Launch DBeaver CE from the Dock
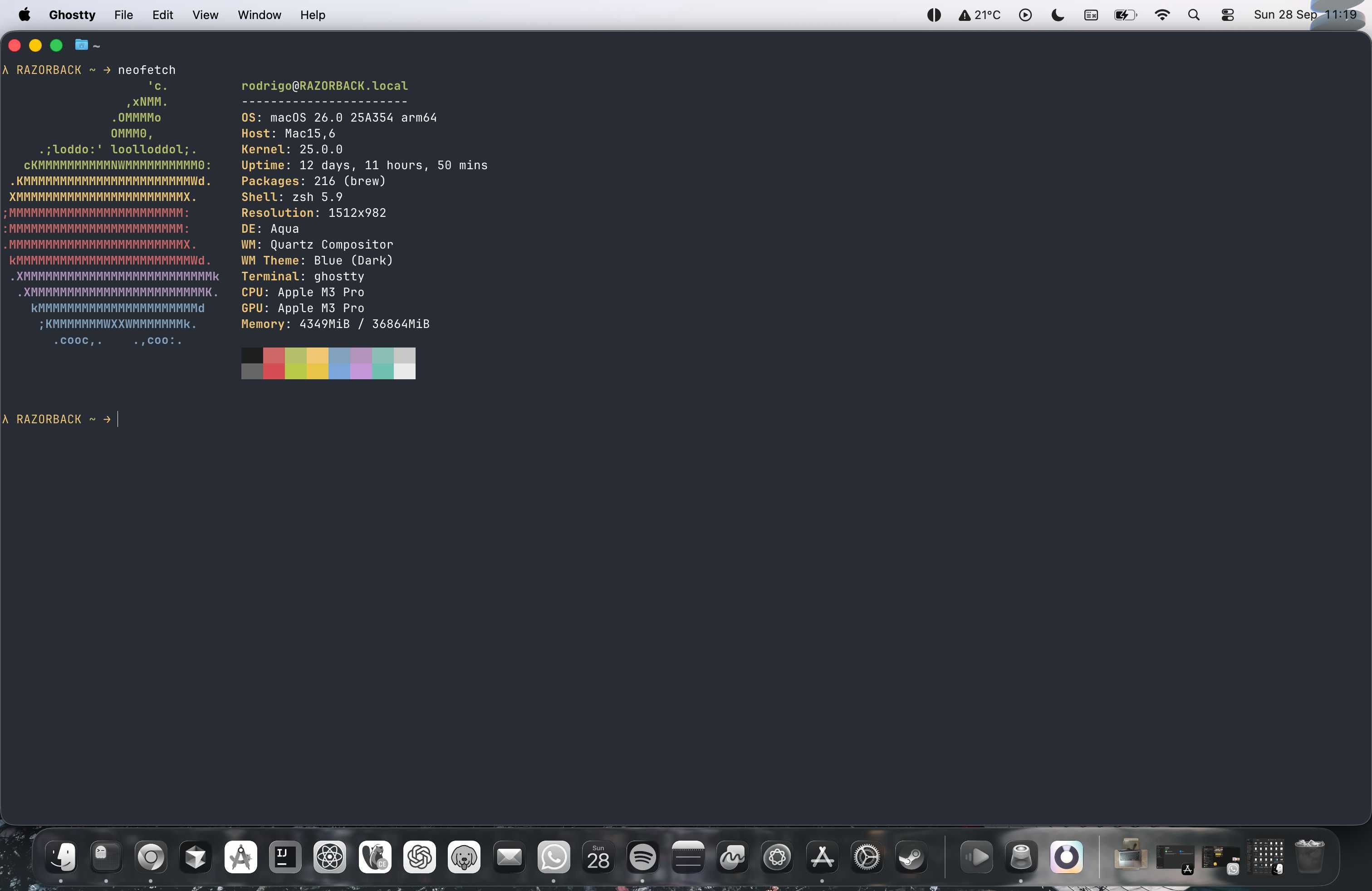 (375, 857)
